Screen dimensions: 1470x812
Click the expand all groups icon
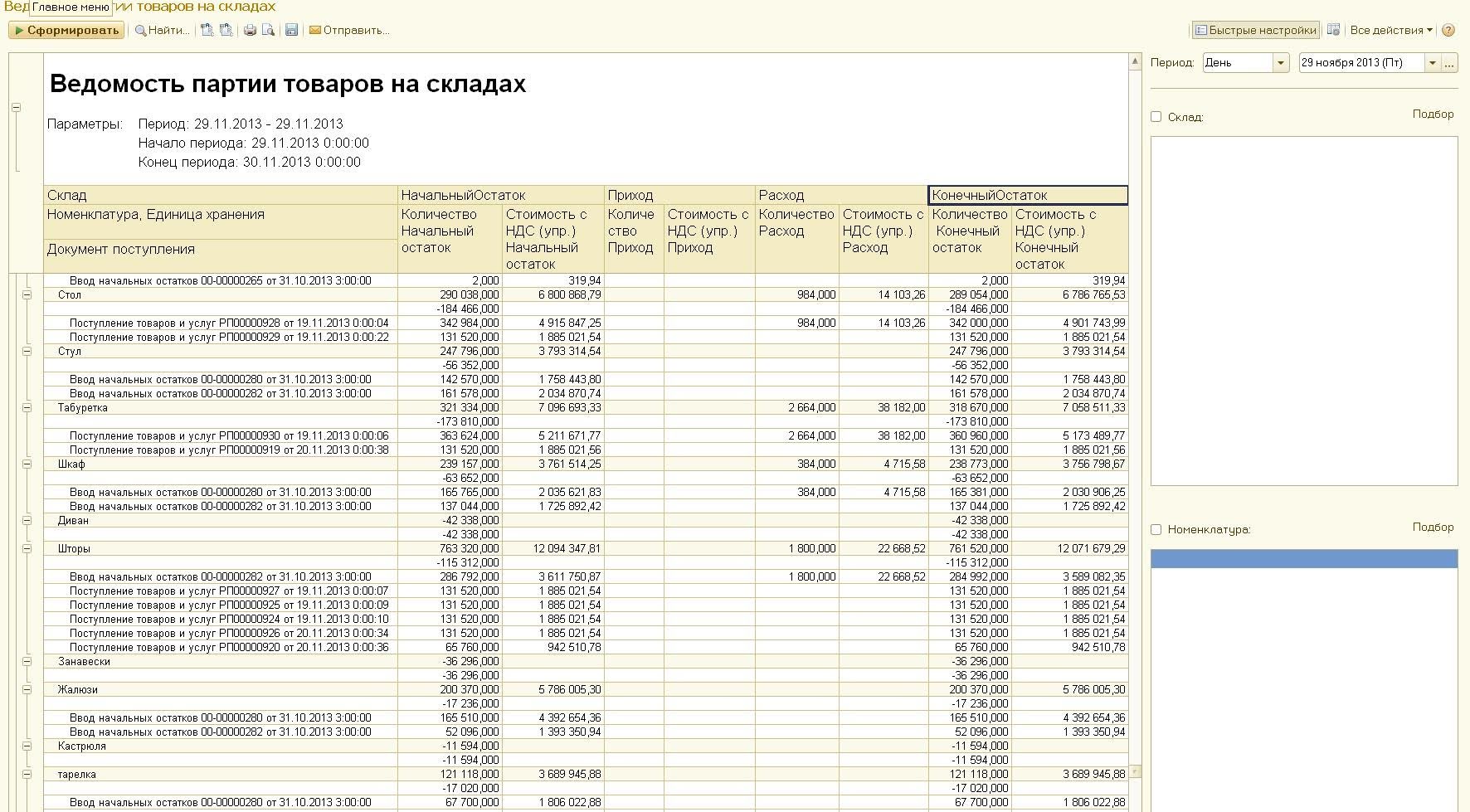point(207,31)
